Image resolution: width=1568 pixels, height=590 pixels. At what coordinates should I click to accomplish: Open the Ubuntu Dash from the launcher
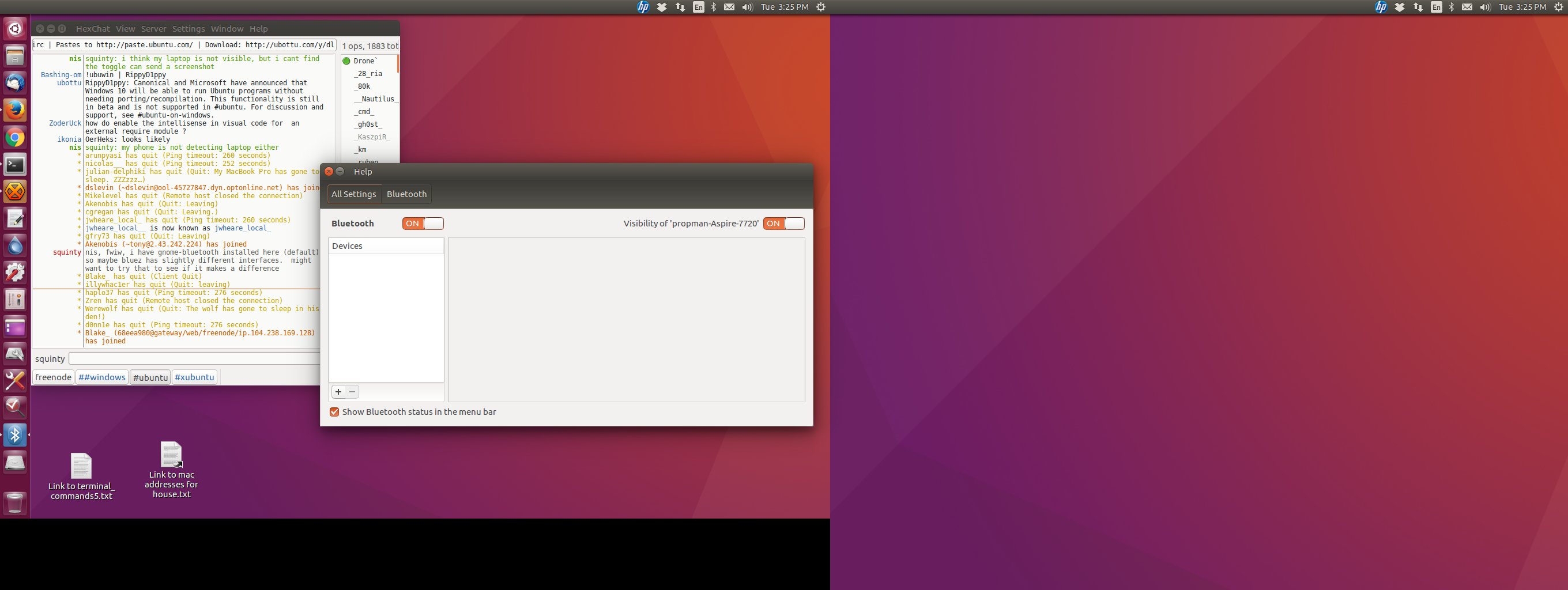click(x=14, y=29)
